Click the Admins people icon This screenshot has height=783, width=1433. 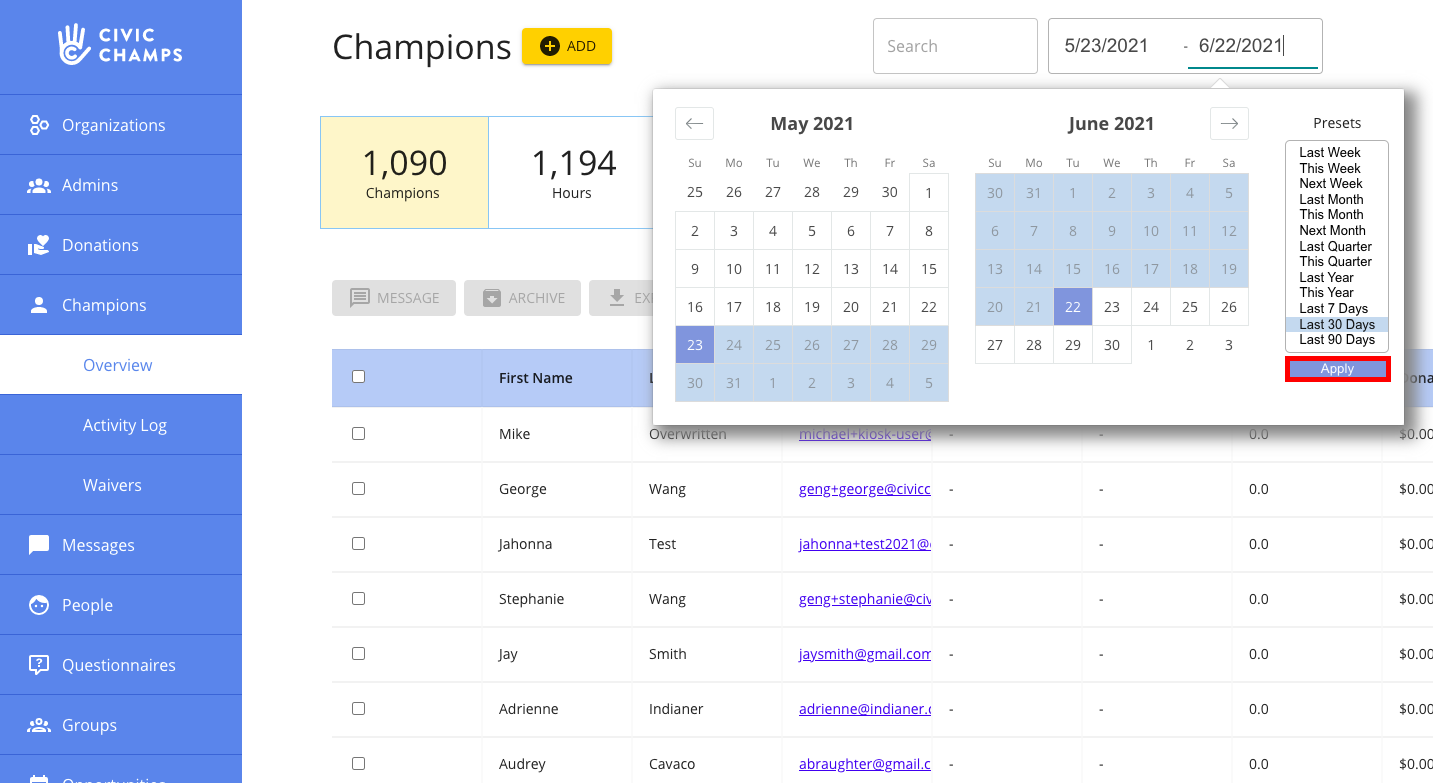pos(39,185)
